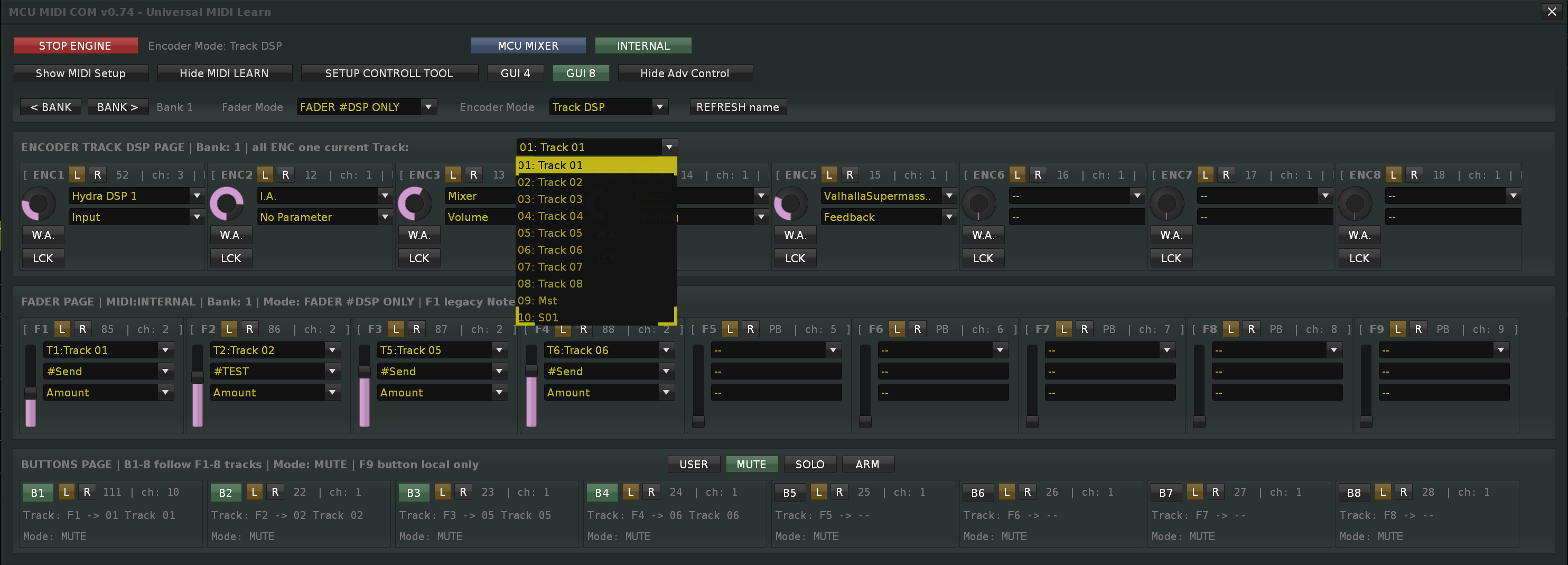Open ENC1 Input parameter dropdown
Screen dimensions: 1568x565
click(x=136, y=217)
